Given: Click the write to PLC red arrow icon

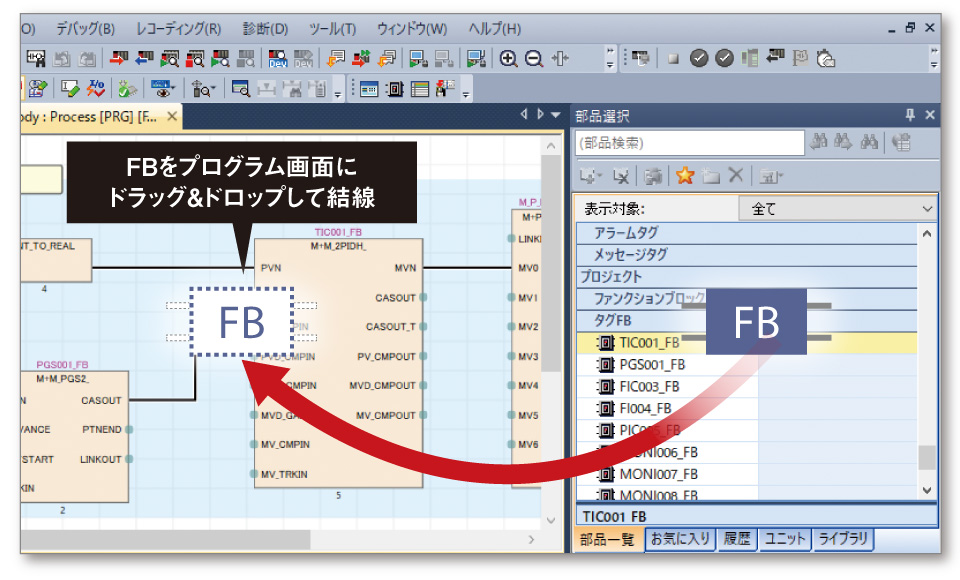Looking at the screenshot, I should 119,58.
